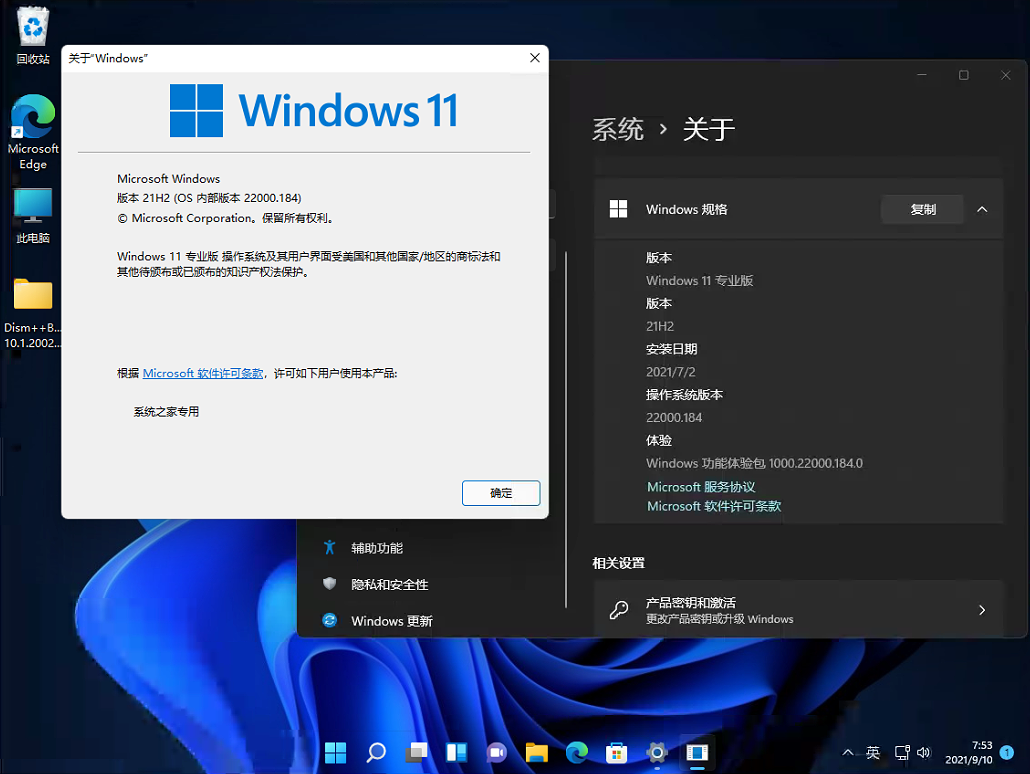This screenshot has width=1030, height=774.
Task: Close the 关于"Windows" dialog
Action: click(x=535, y=58)
